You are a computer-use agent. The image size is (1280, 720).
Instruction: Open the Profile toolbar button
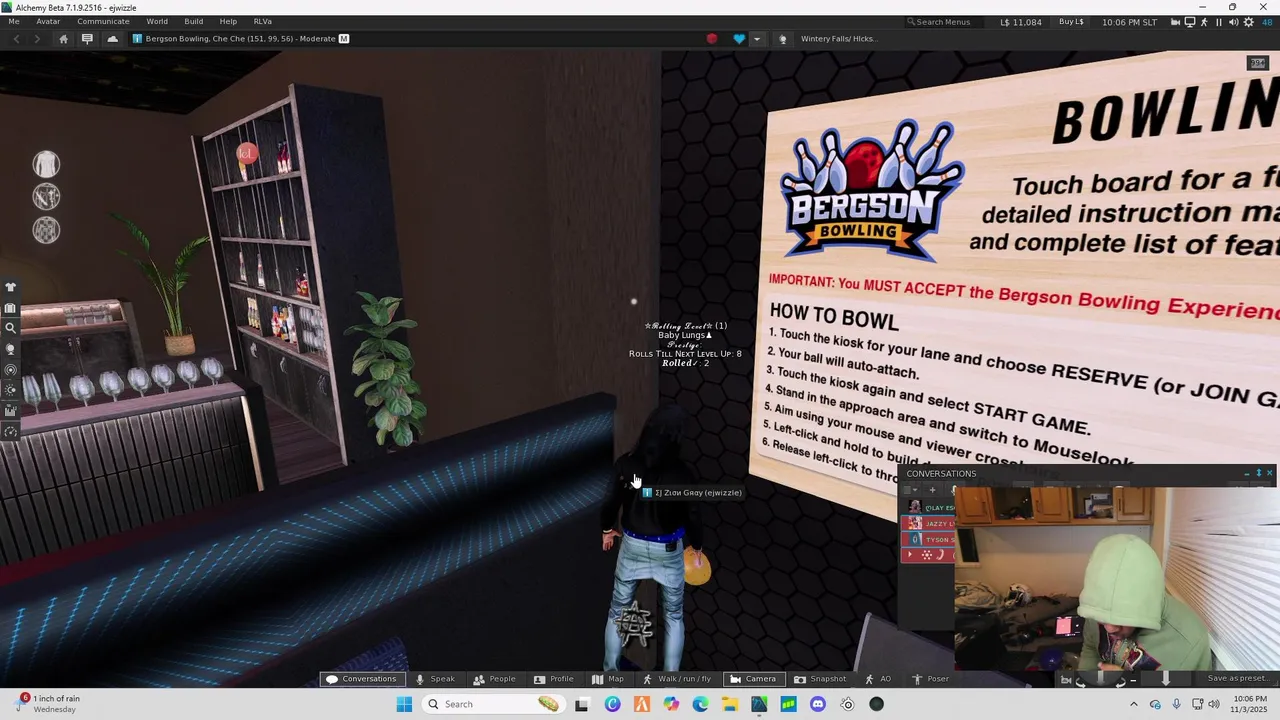pyautogui.click(x=554, y=679)
